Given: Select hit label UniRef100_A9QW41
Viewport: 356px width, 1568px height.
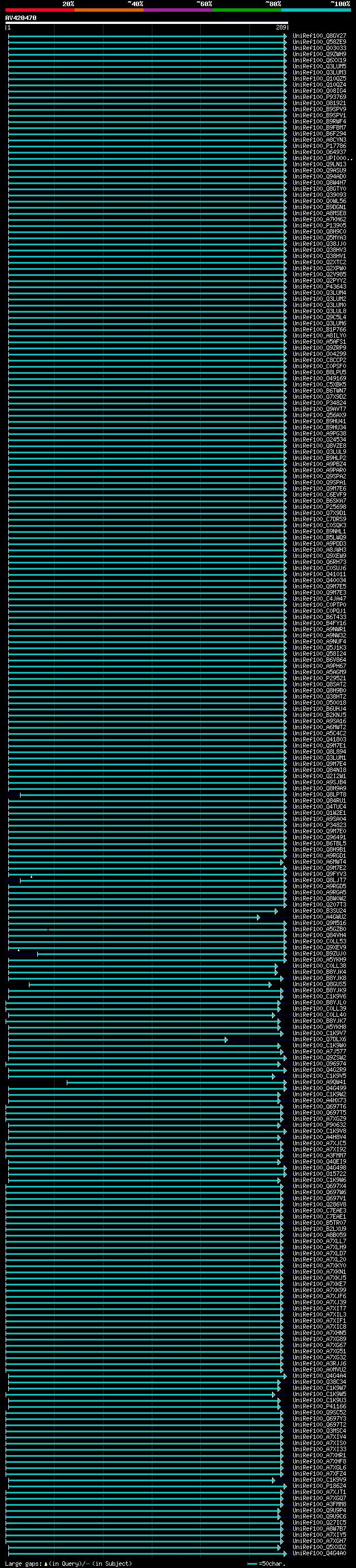Looking at the screenshot, I should [x=319, y=1082].
